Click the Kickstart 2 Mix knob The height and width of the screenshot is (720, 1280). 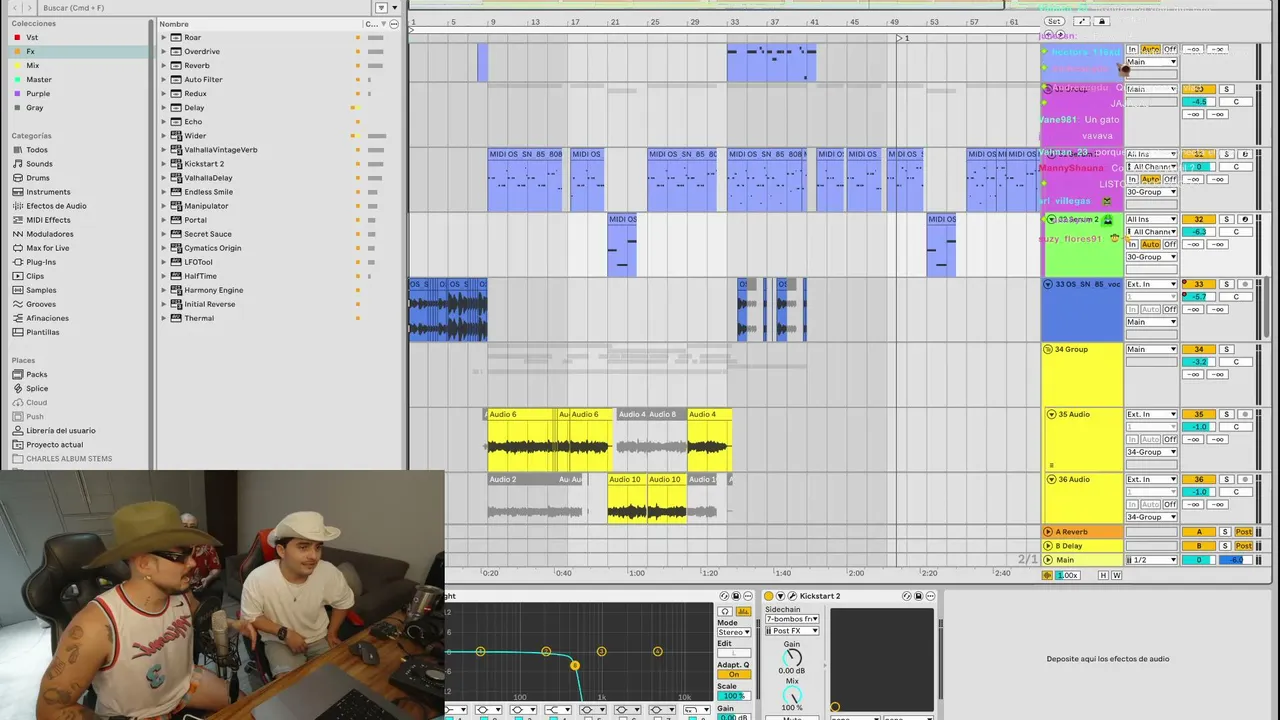[x=792, y=695]
